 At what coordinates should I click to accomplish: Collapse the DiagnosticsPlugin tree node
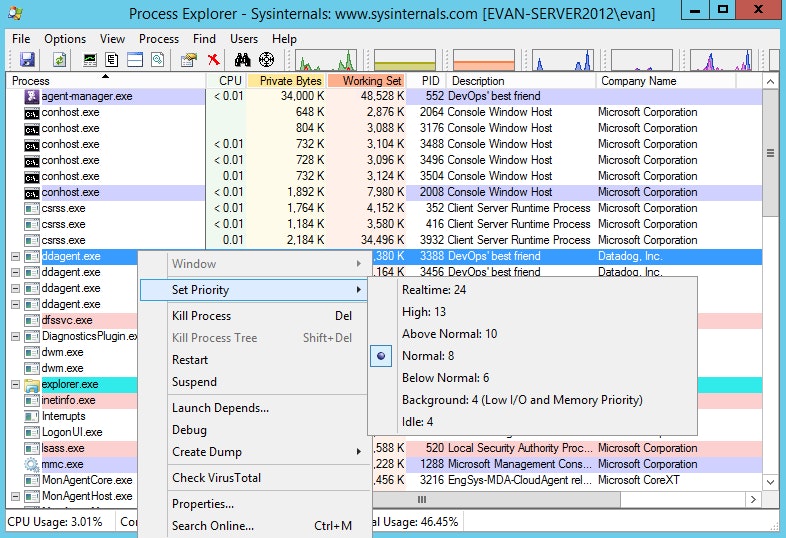pos(16,336)
